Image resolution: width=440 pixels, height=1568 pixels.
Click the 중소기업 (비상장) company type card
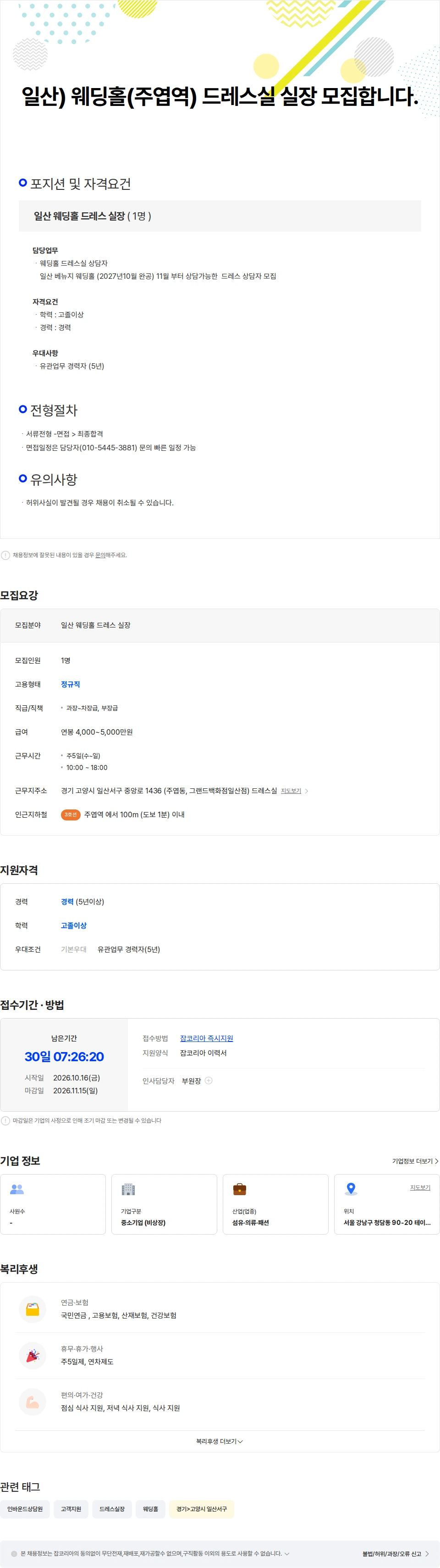pos(165,1204)
